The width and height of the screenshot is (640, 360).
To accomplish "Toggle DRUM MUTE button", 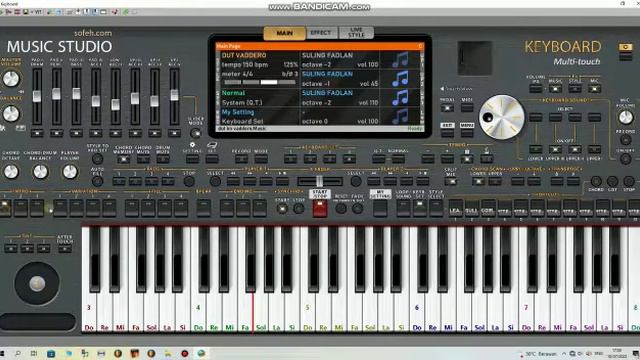I will click(163, 159).
